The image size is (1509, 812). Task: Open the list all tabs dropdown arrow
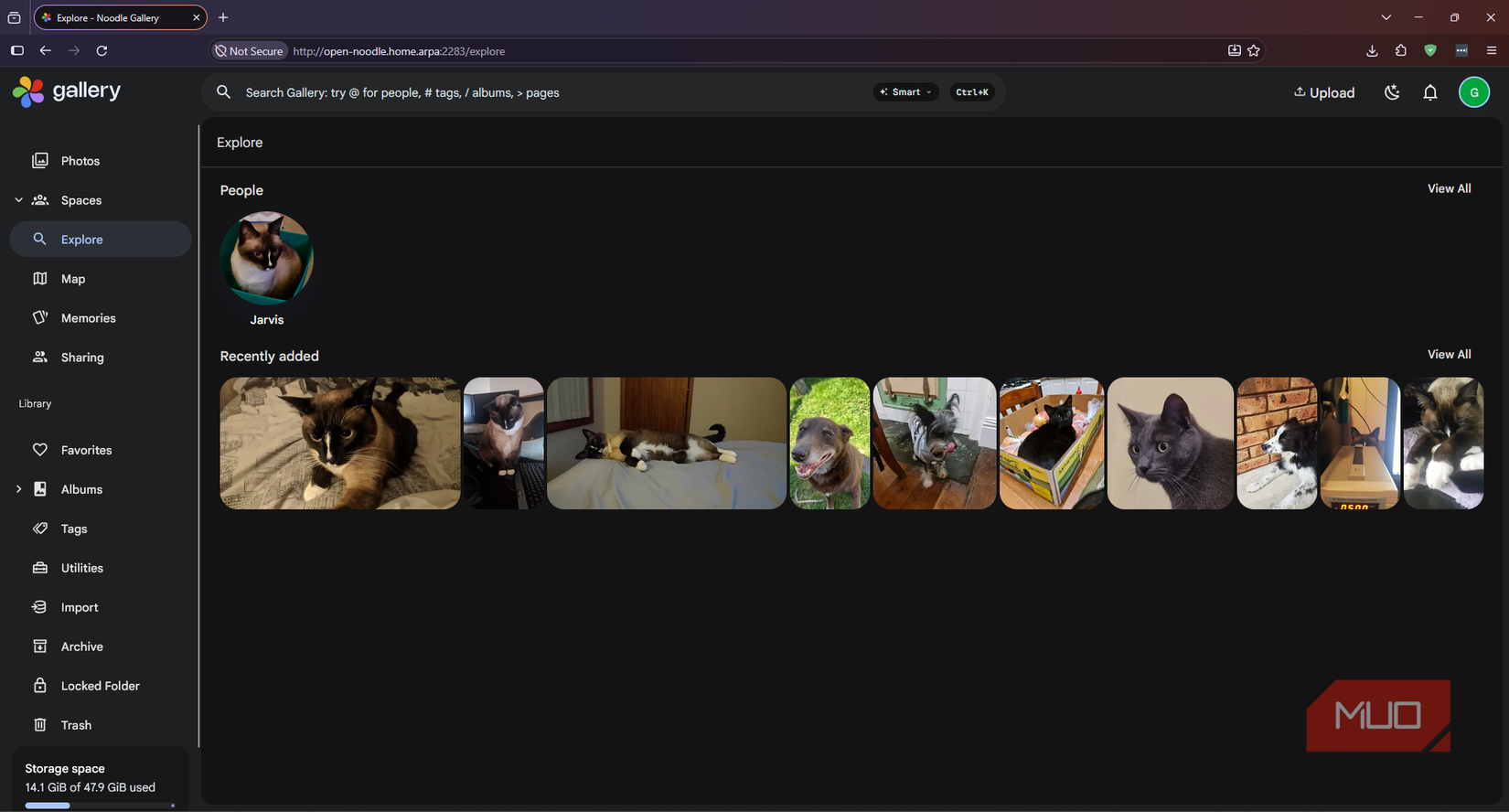pos(1386,17)
